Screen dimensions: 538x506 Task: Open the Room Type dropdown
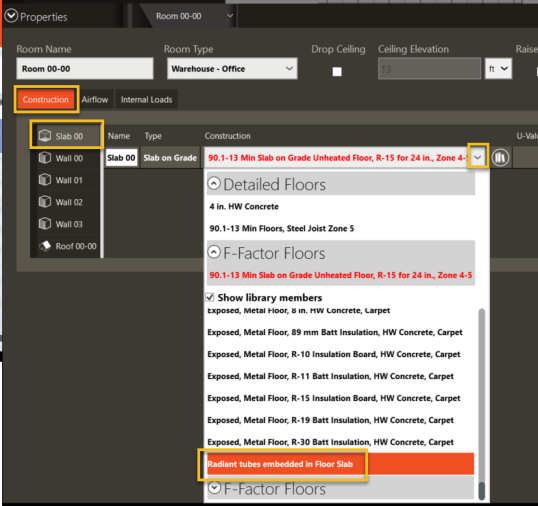[232, 69]
